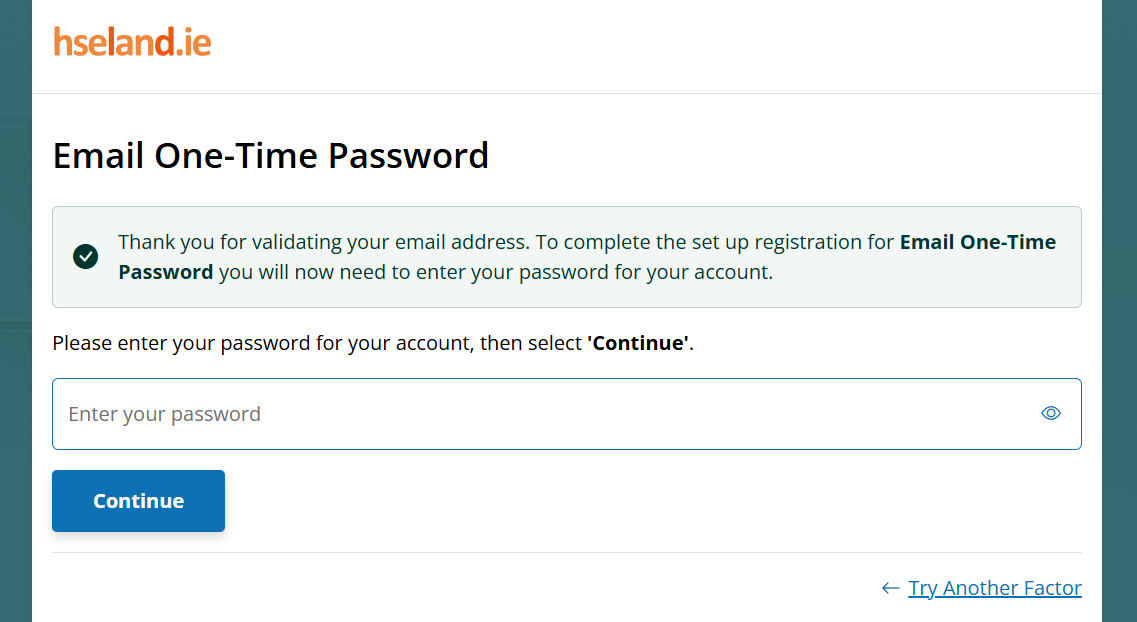Click the Email One-Time Password heading
The width and height of the screenshot is (1137, 622).
pos(270,155)
